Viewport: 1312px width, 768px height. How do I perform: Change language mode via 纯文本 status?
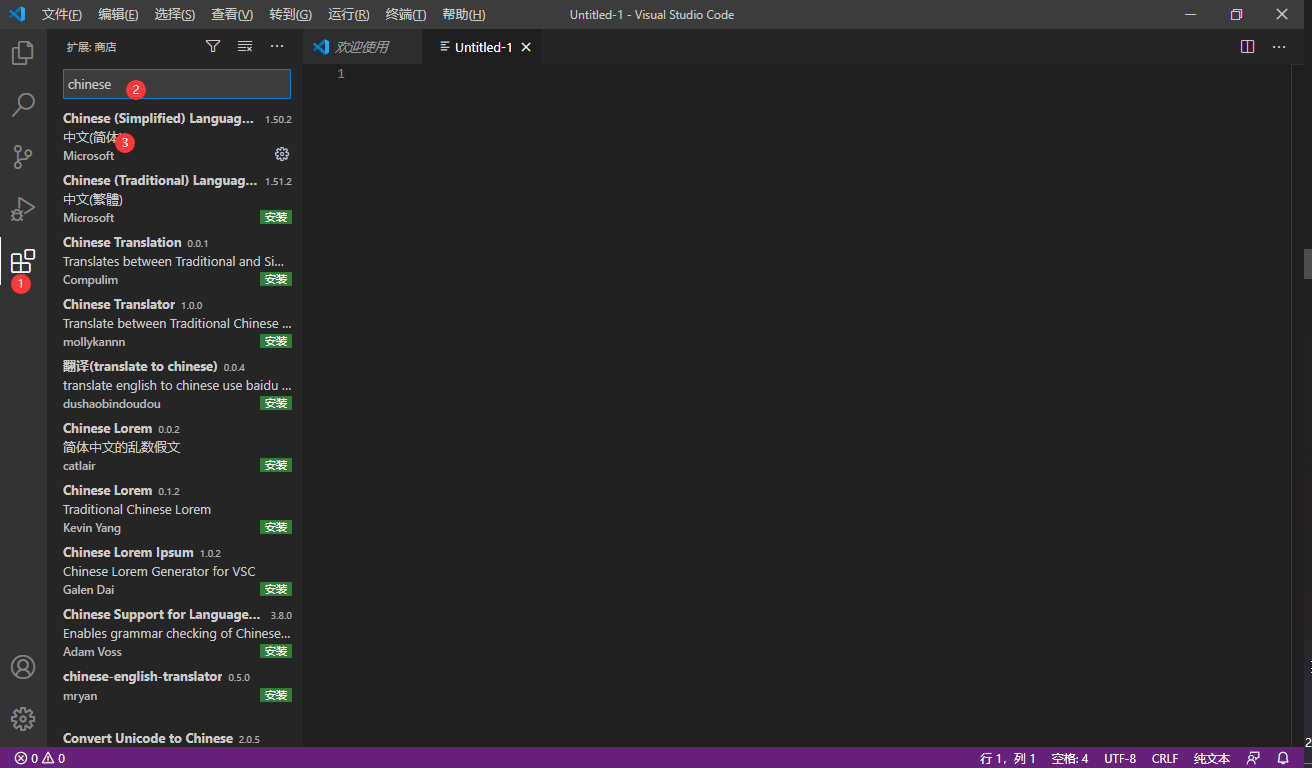pos(1212,758)
